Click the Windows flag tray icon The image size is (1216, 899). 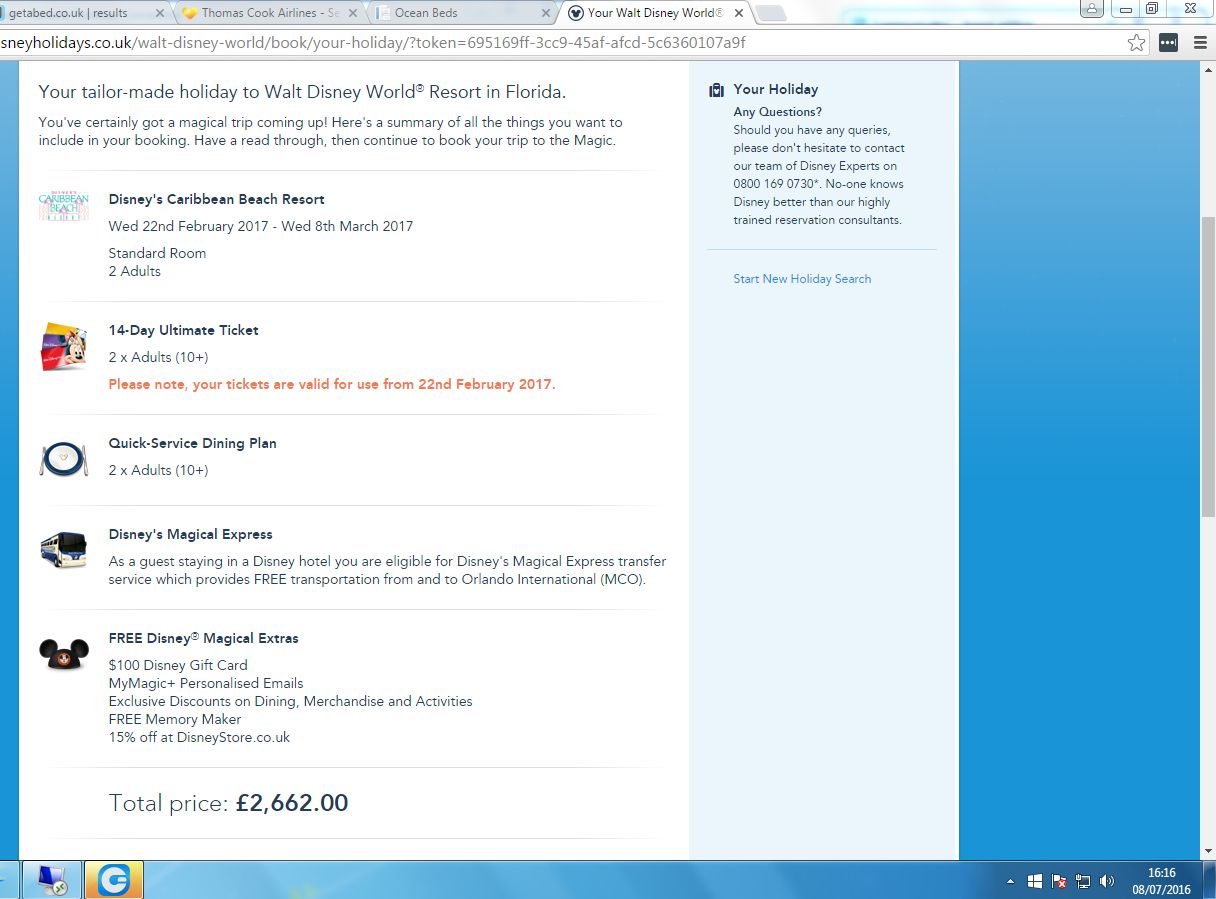point(1035,881)
